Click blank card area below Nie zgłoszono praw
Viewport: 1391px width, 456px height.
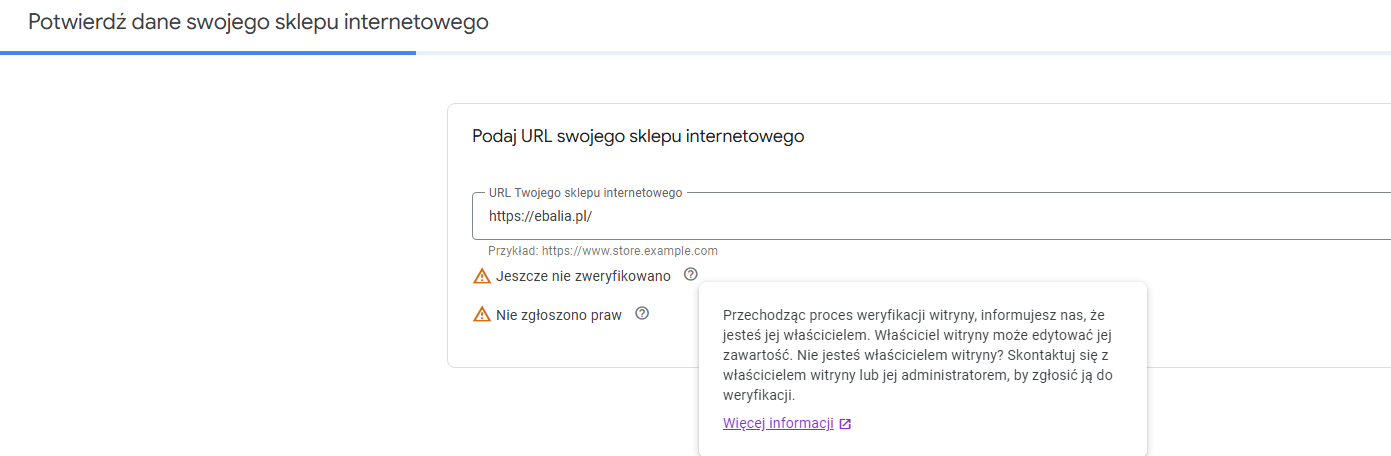pyautogui.click(x=570, y=346)
